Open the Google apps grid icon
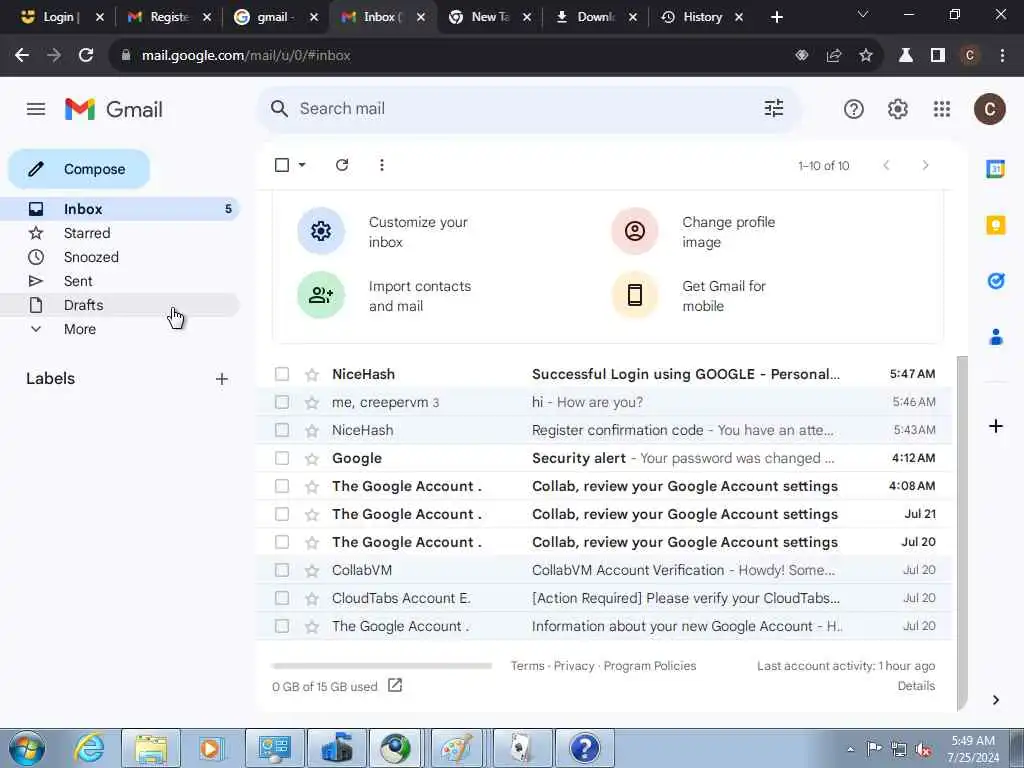The image size is (1024, 768). [x=942, y=109]
